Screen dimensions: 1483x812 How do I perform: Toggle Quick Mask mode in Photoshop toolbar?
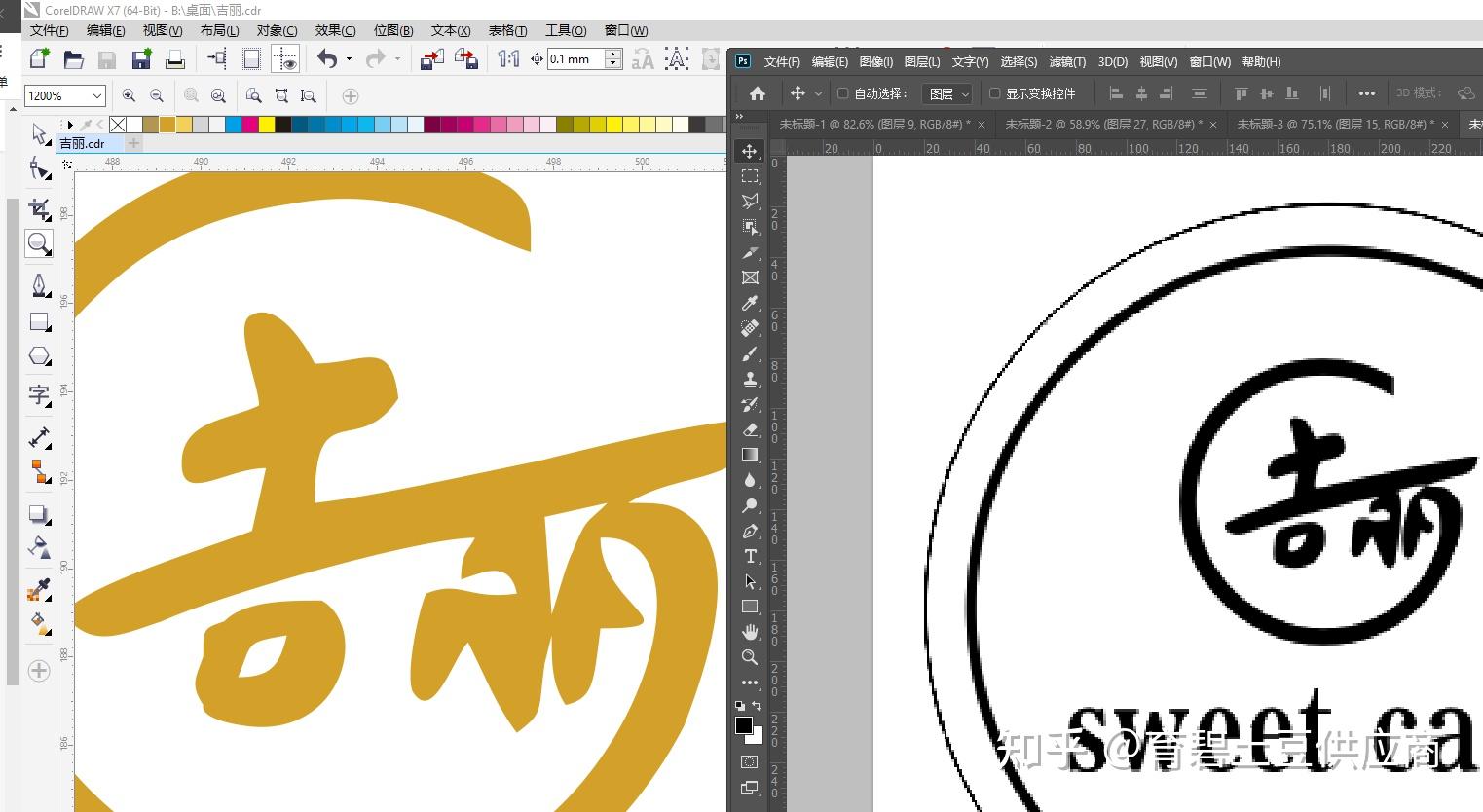coord(750,762)
